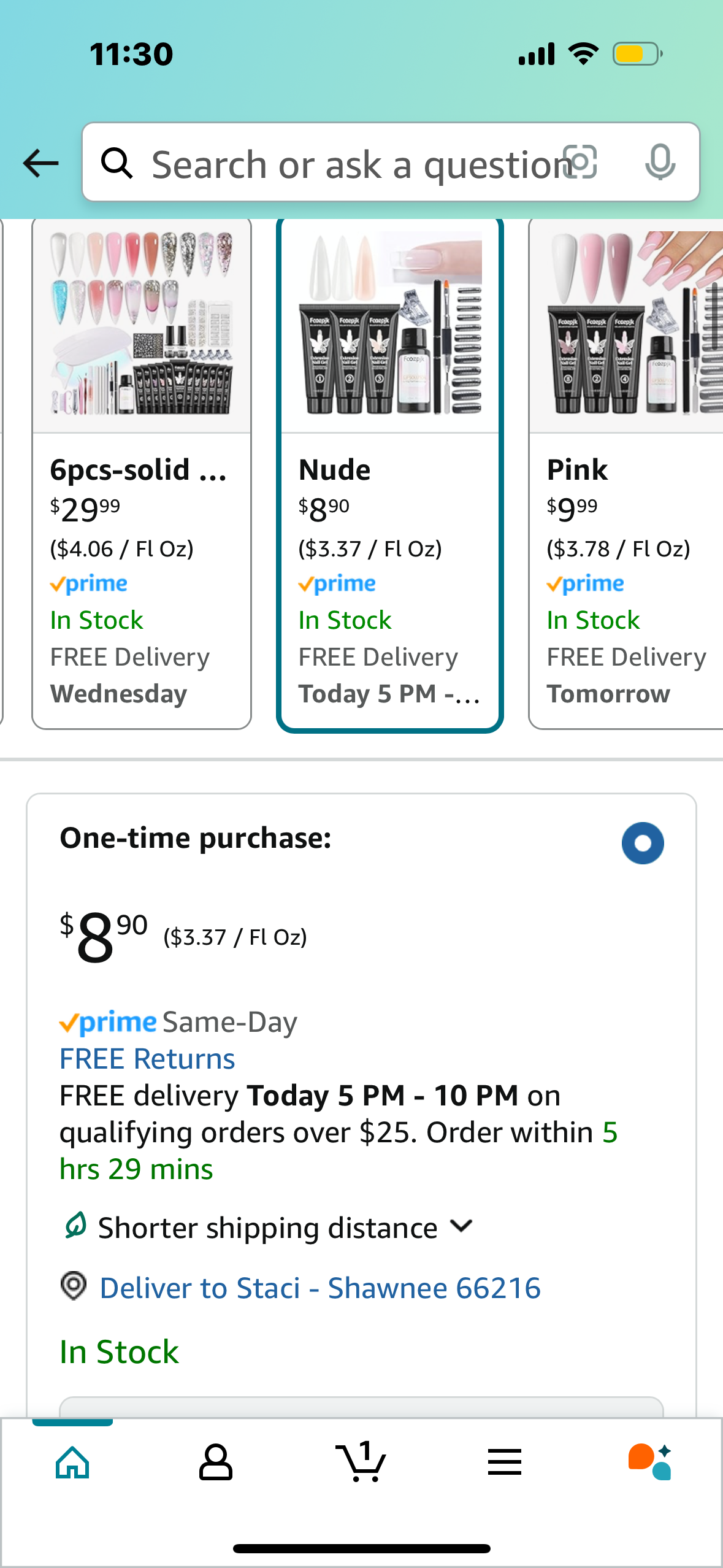Go to the Home tab
The width and height of the screenshot is (723, 1568).
coord(72,1462)
